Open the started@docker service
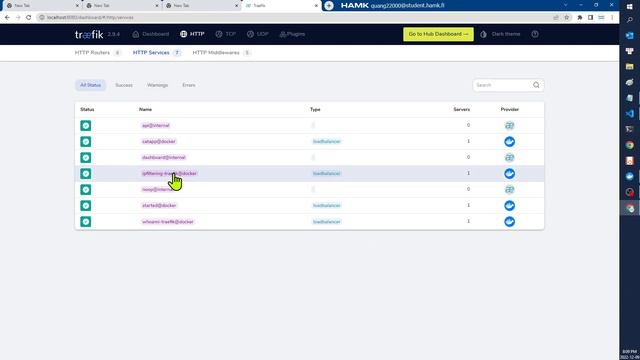The width and height of the screenshot is (640, 360). coord(159,205)
